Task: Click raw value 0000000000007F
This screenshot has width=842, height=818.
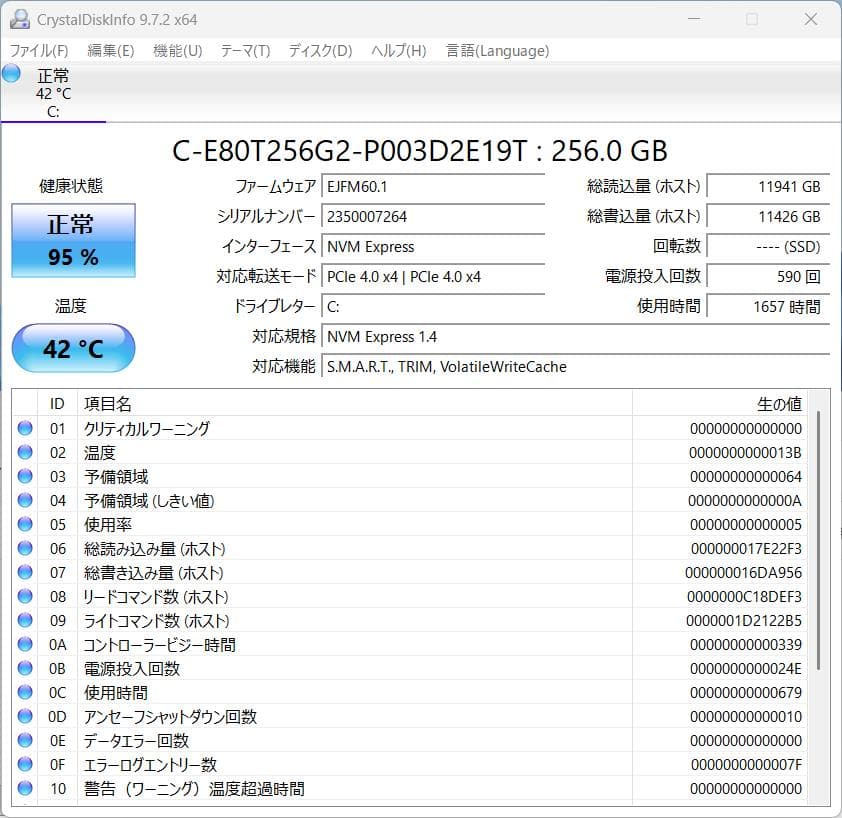Action: pos(746,765)
